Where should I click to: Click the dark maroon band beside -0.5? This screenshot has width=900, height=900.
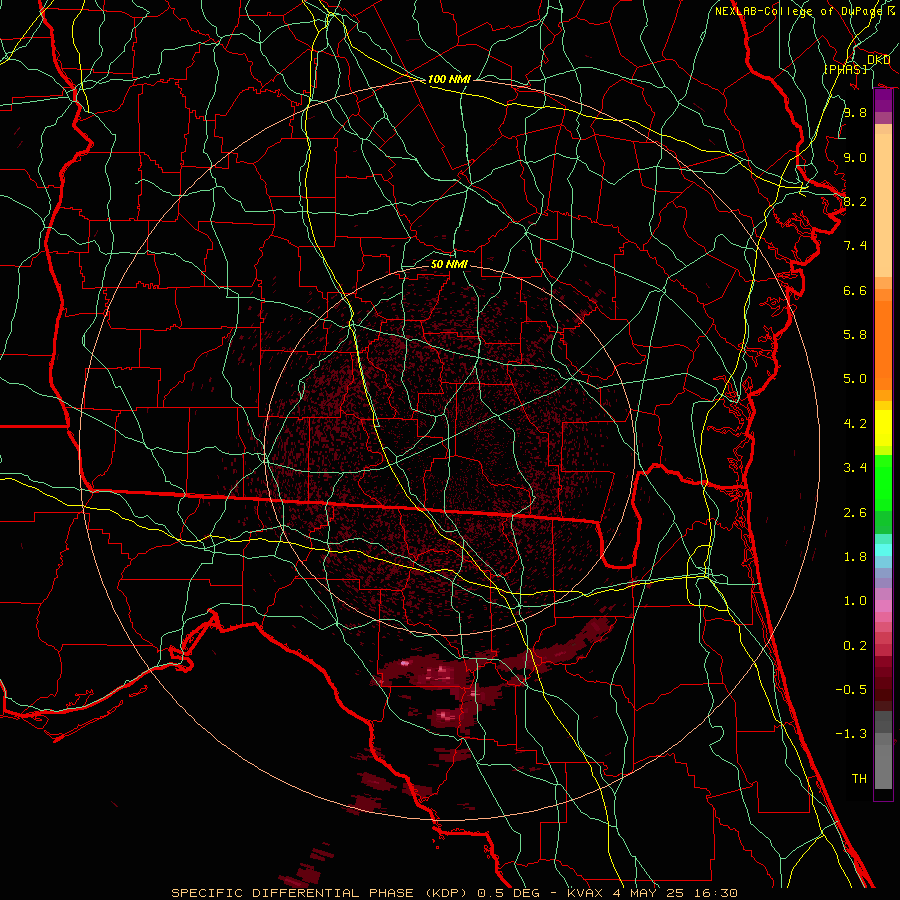[883, 689]
